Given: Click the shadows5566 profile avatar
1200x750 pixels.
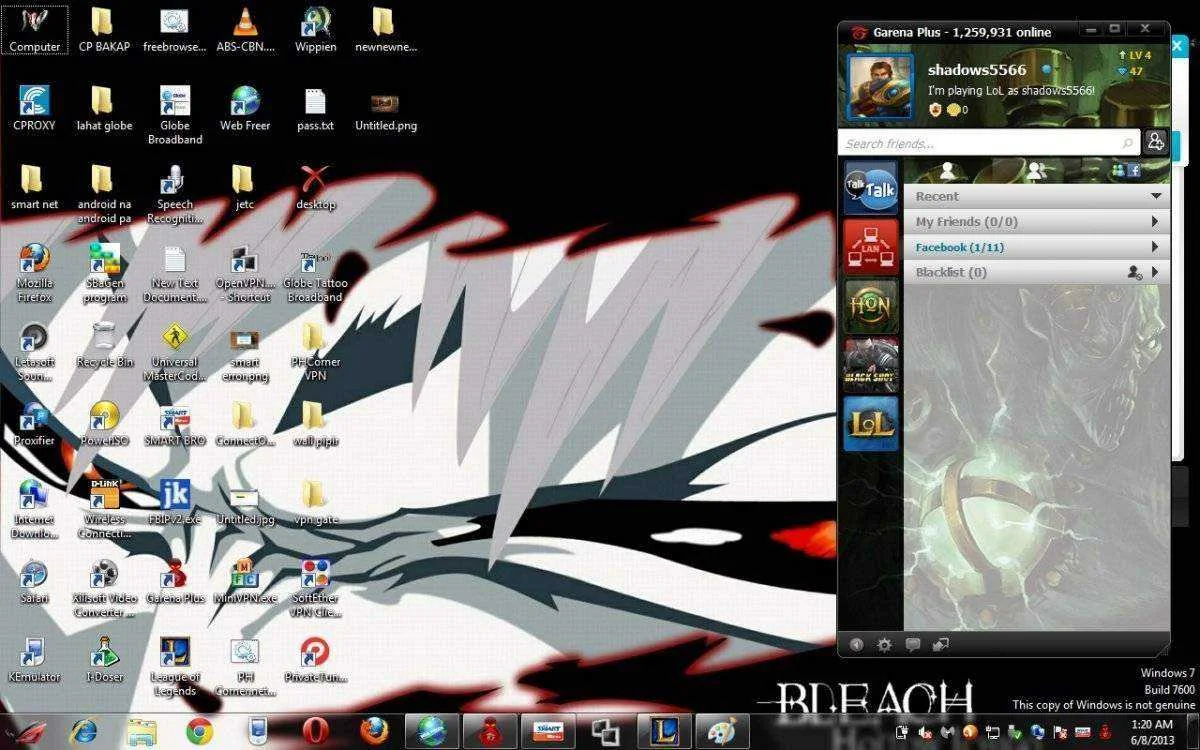Looking at the screenshot, I should (880, 87).
